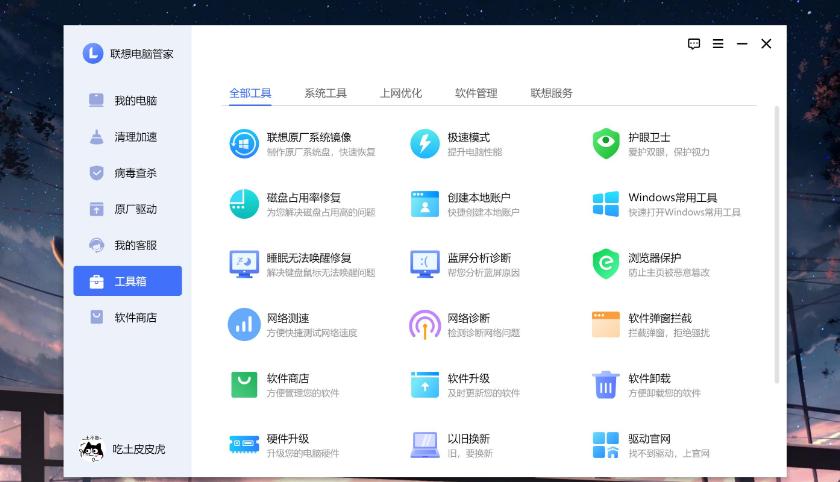Launch 极速模式 lightning icon
The image size is (840, 482).
[x=425, y=144]
